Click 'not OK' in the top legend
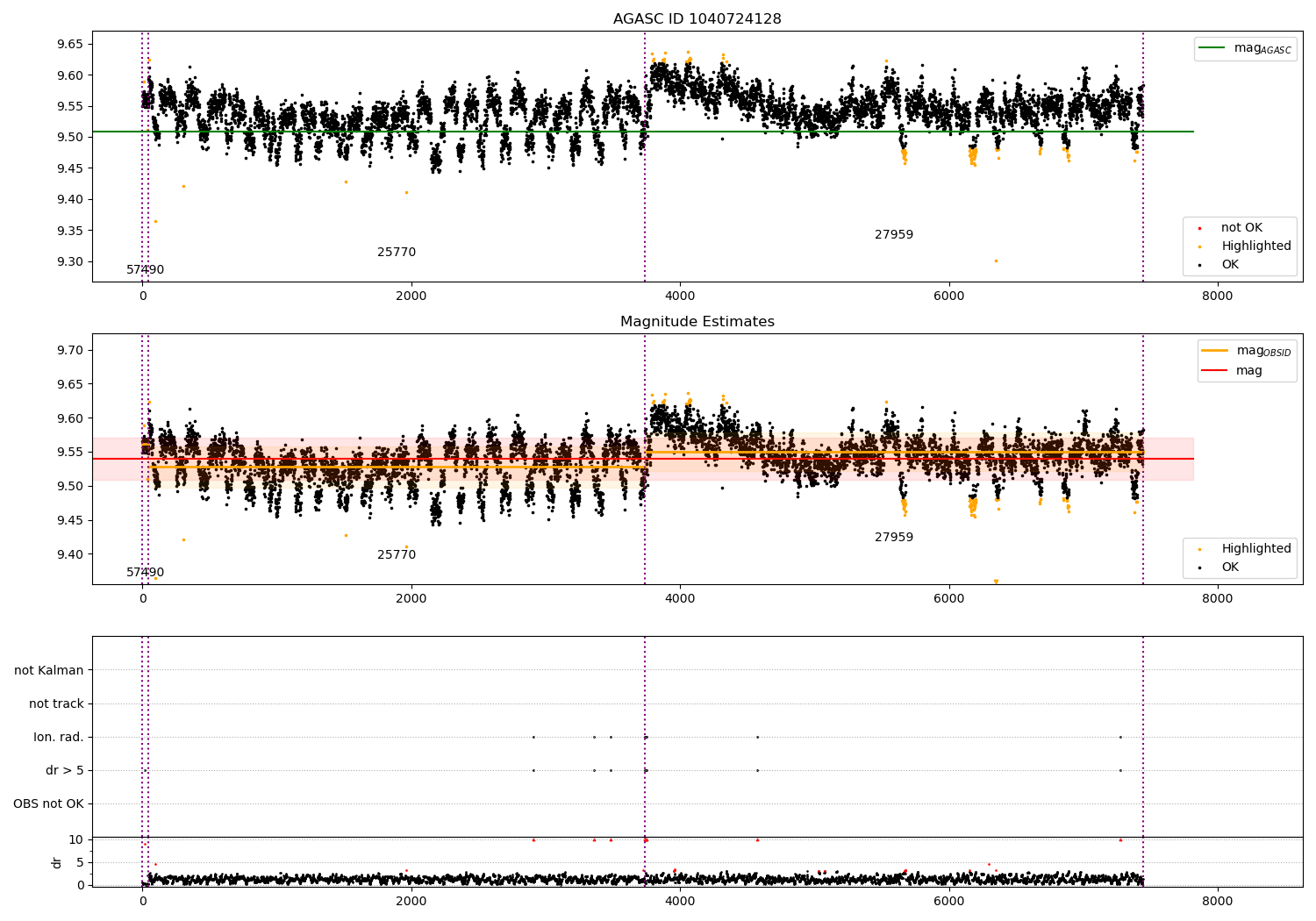The height and width of the screenshot is (921, 1316). coord(1241,227)
